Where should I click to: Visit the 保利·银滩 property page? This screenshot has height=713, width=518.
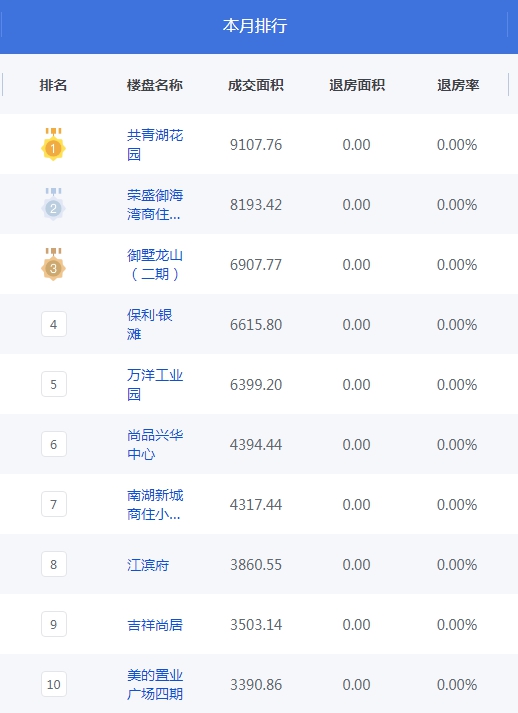point(150,324)
